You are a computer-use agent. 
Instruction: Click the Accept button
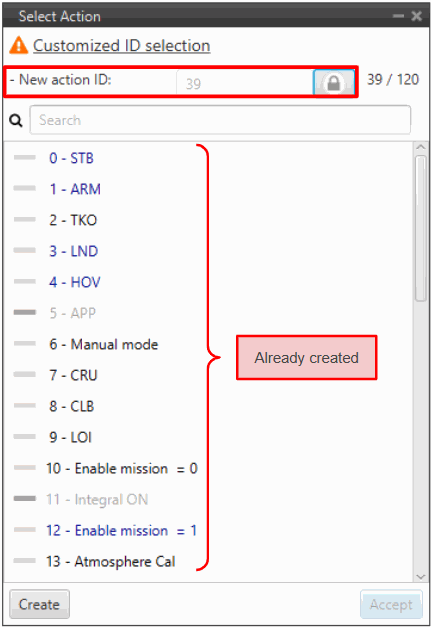point(391,604)
